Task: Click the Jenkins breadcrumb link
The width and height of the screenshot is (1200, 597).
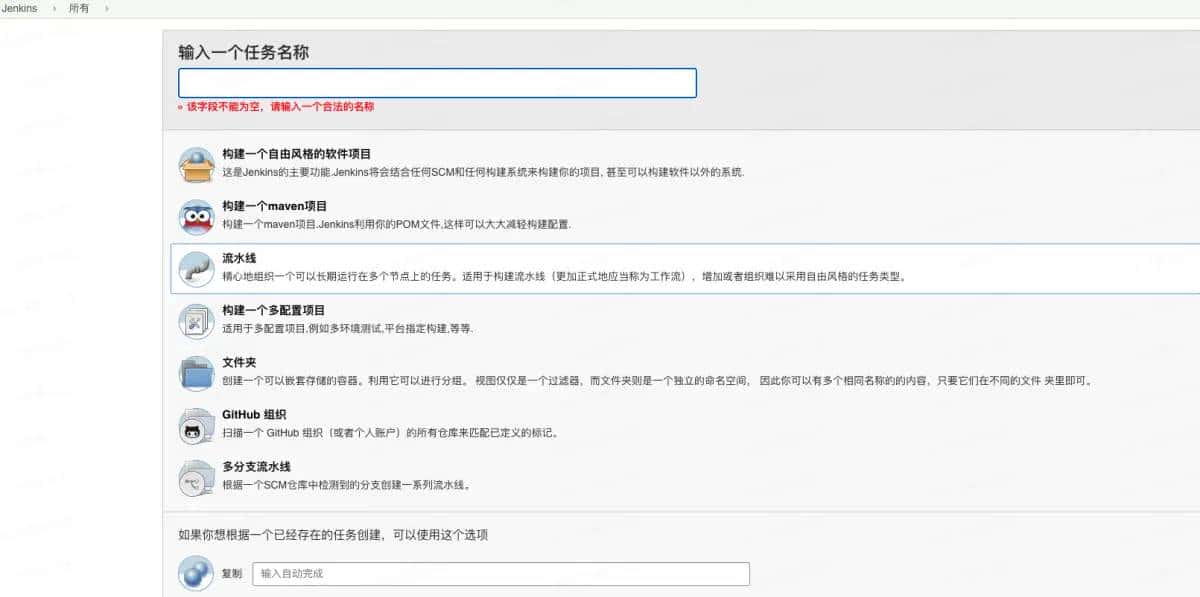Action: pyautogui.click(x=17, y=8)
